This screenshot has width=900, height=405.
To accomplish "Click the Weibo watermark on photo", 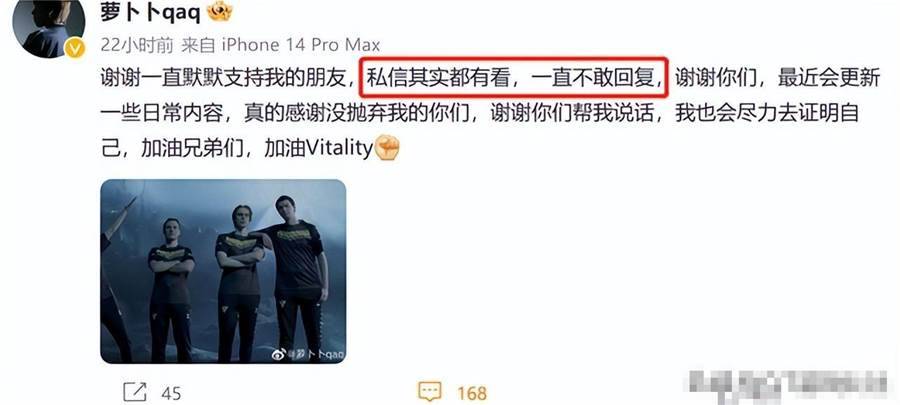I will (308, 355).
